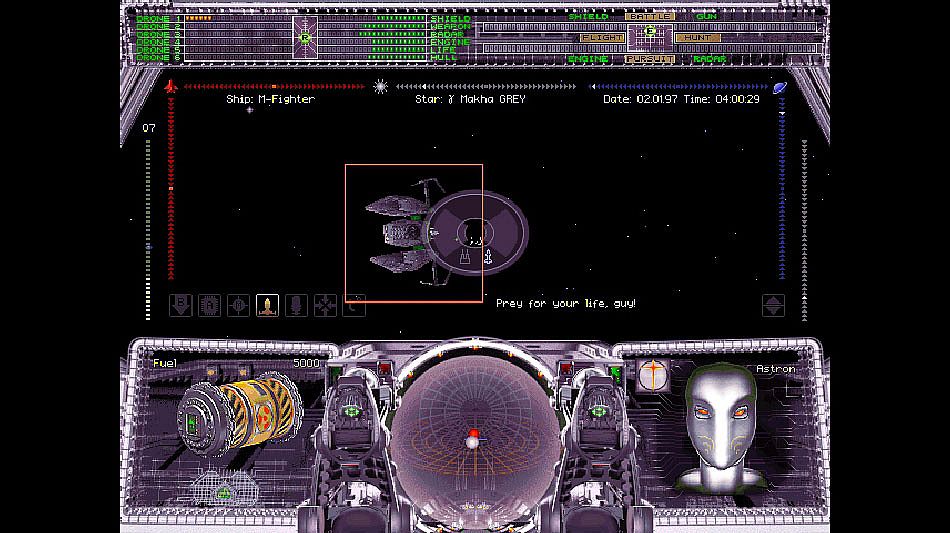Click the four-arrows navigation icon
Viewport: 950px width, 533px height.
coord(325,305)
